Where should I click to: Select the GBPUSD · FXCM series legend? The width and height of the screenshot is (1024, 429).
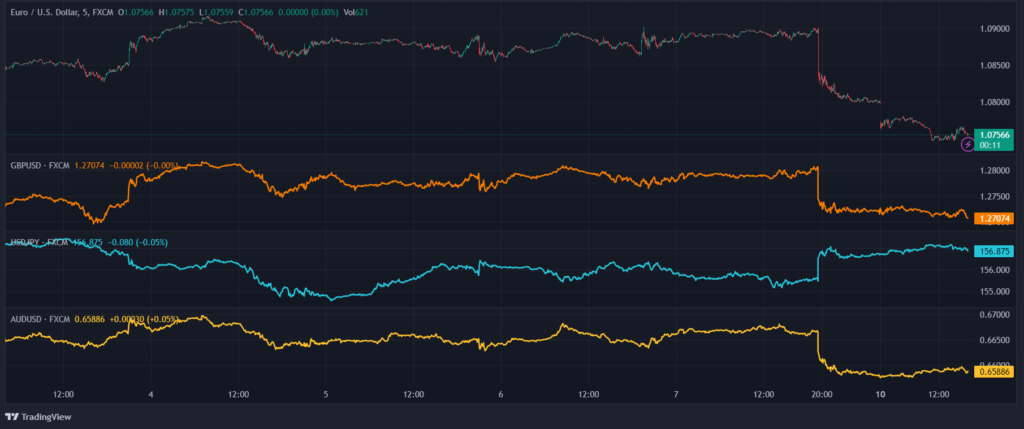[x=40, y=166]
